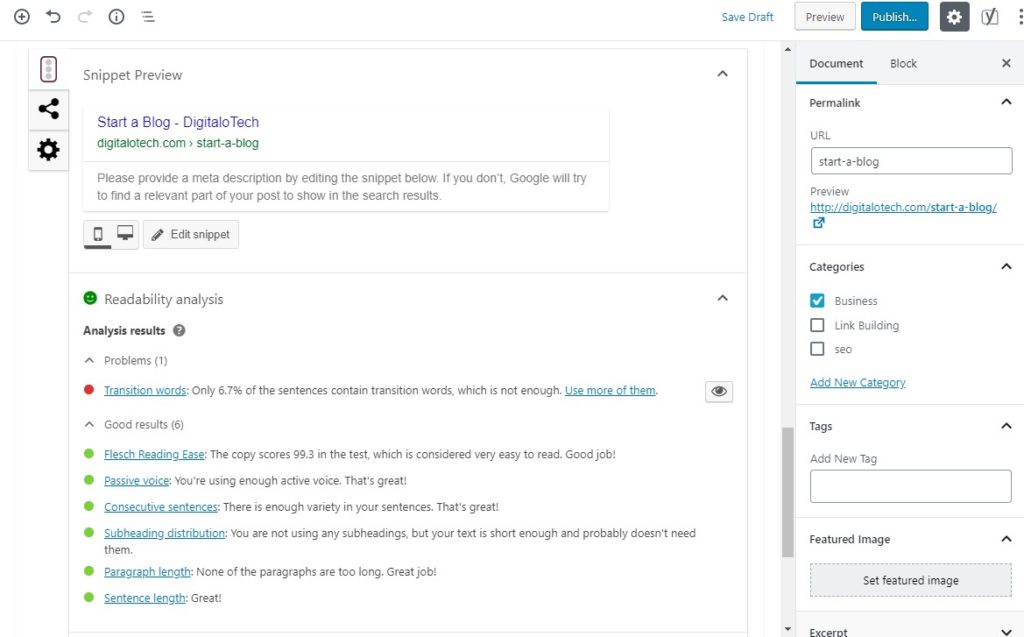Open the Yoast advanced gear tab
The image size is (1024, 637).
pos(48,150)
